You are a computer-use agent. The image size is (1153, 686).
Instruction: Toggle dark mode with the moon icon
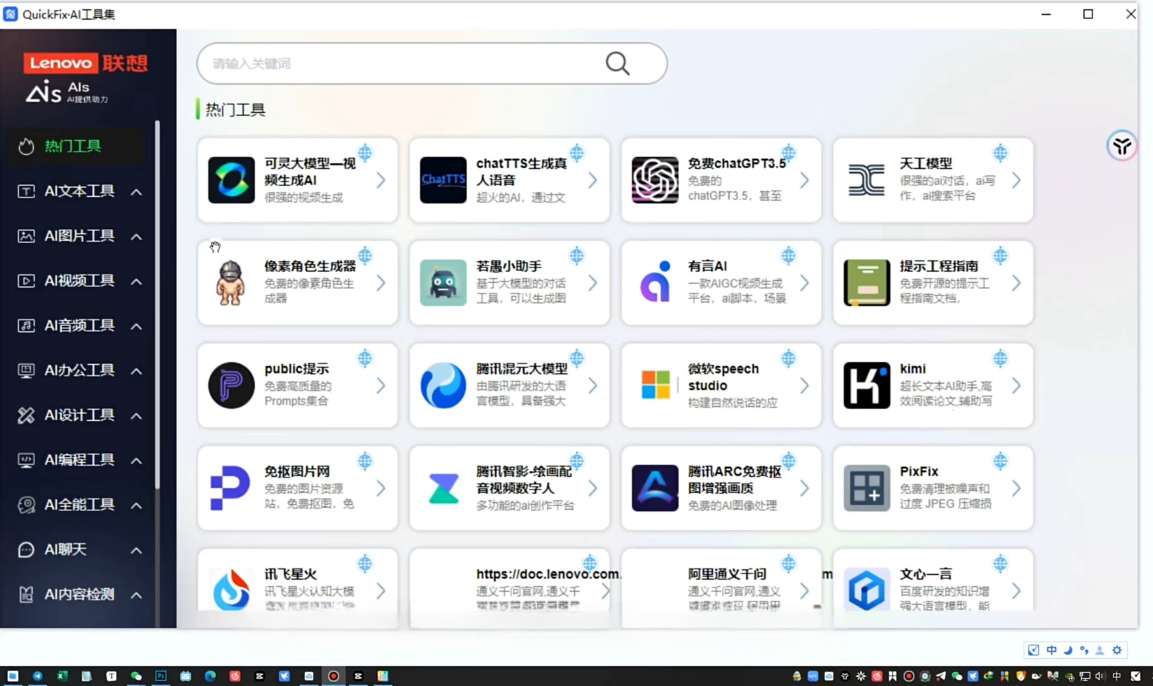[1067, 649]
